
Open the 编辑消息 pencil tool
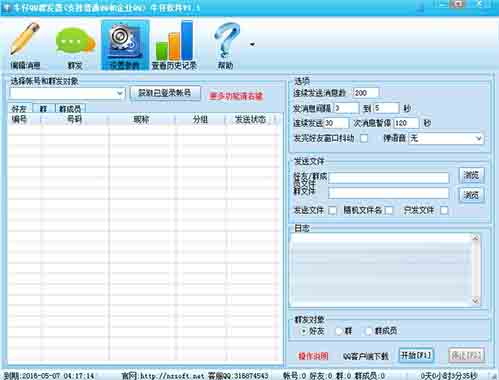point(25,45)
